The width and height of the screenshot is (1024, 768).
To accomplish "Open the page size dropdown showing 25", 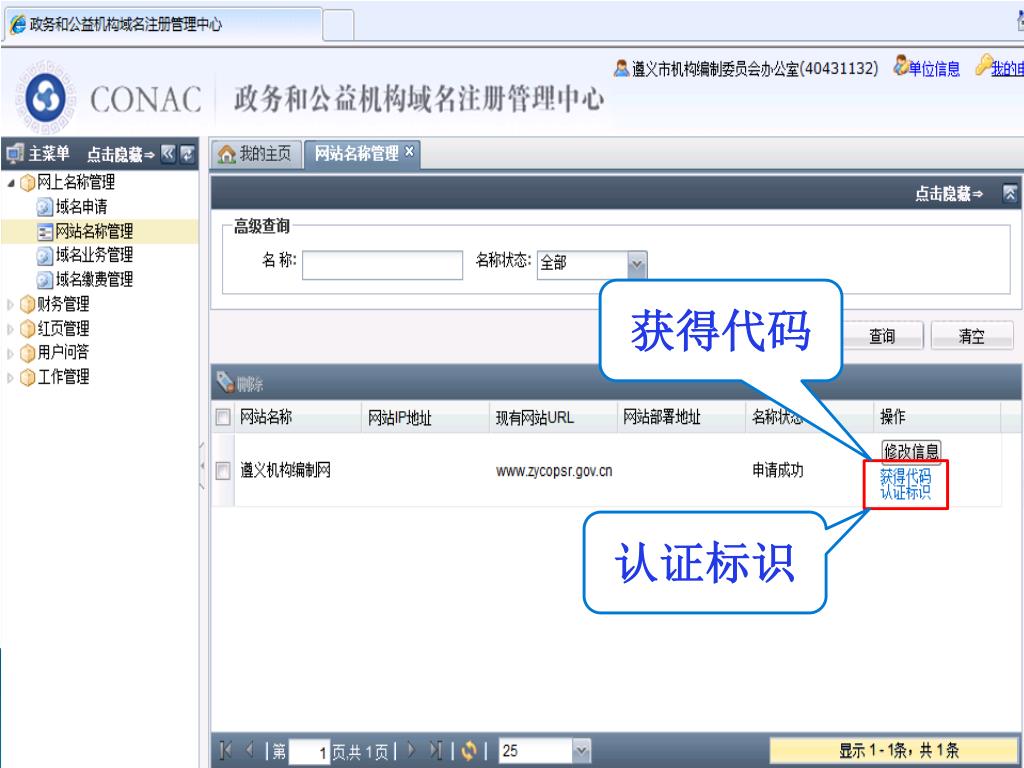I will [581, 751].
